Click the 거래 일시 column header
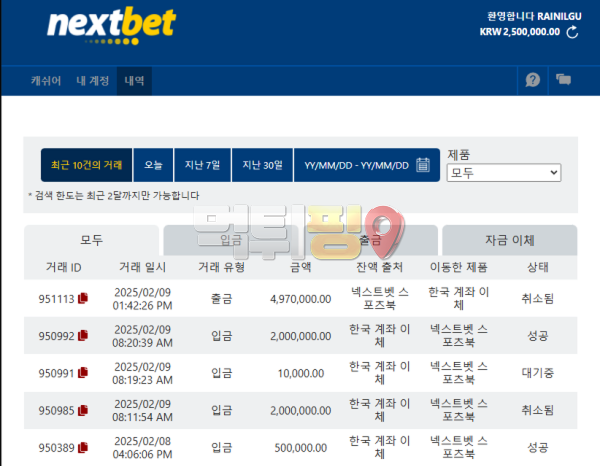This screenshot has width=600, height=466. pos(143,267)
